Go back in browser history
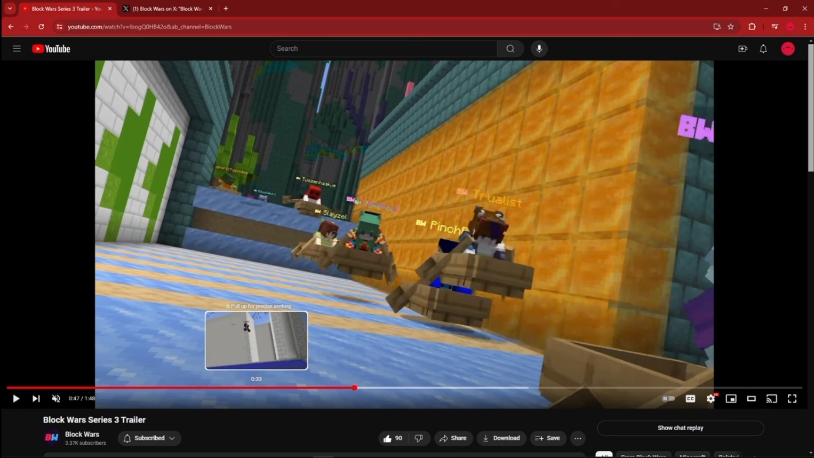This screenshot has width=814, height=458. pyautogui.click(x=11, y=26)
